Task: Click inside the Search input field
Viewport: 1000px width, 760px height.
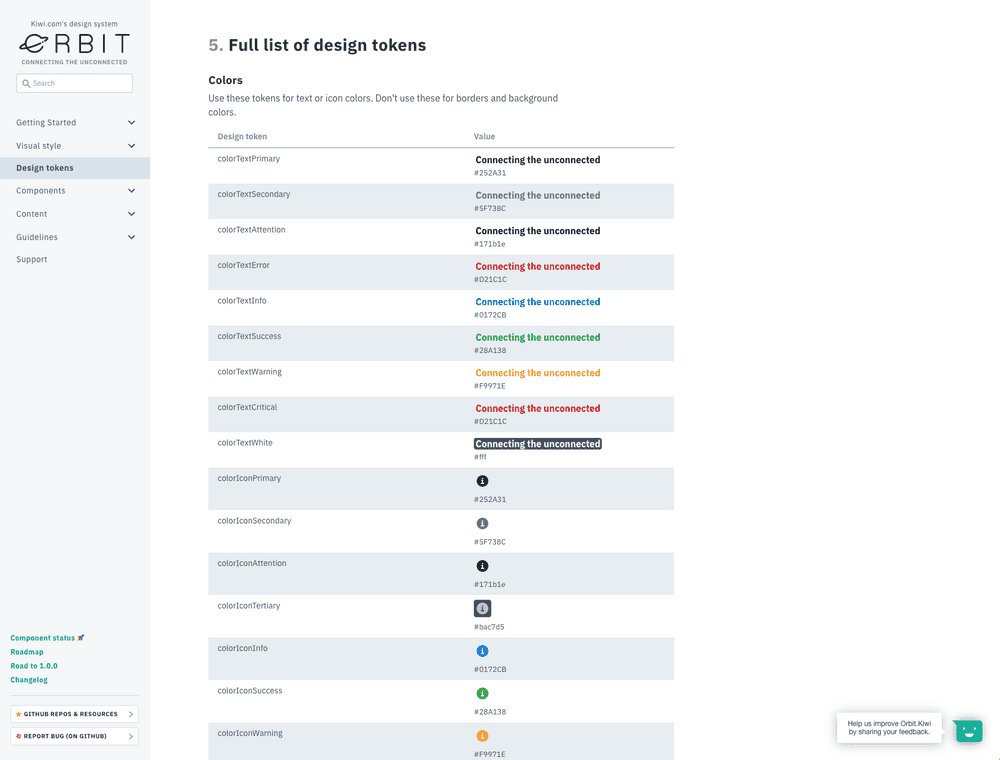Action: pyautogui.click(x=74, y=83)
